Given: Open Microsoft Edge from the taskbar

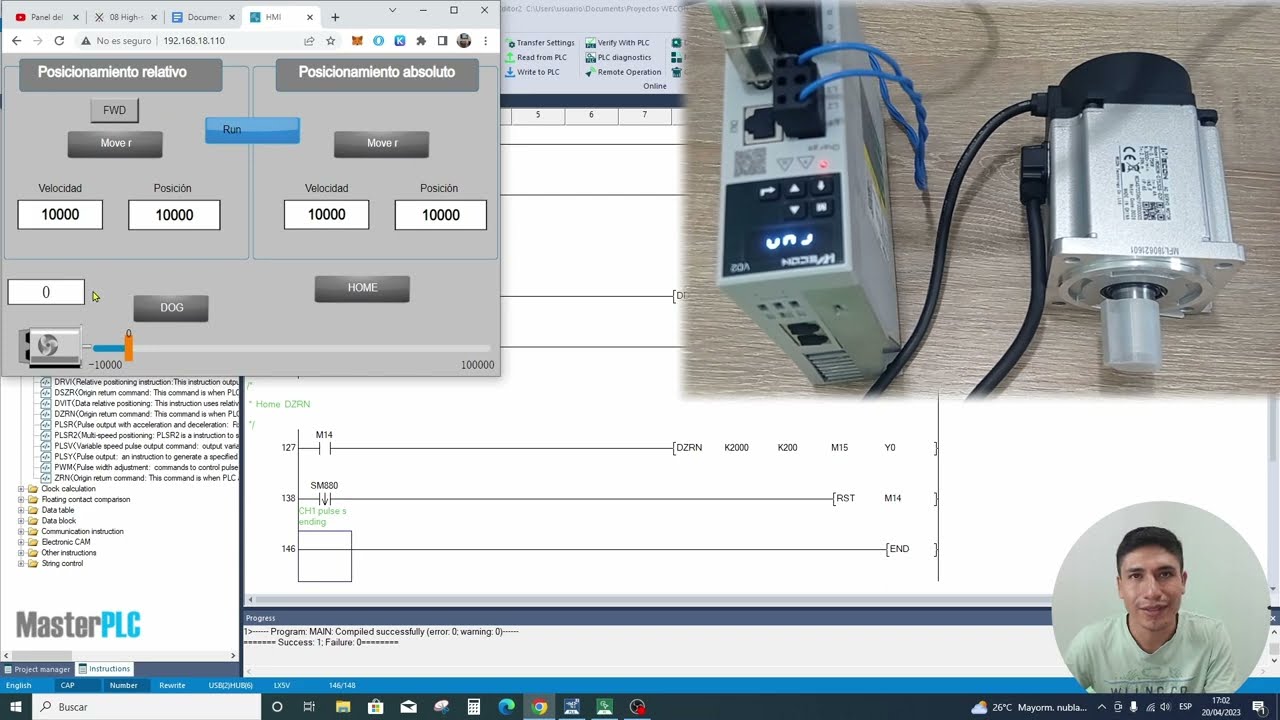Looking at the screenshot, I should (x=506, y=707).
